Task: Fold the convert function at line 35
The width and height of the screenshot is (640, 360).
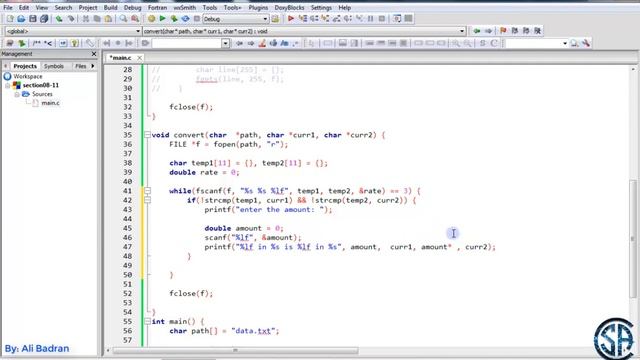Action: point(147,135)
